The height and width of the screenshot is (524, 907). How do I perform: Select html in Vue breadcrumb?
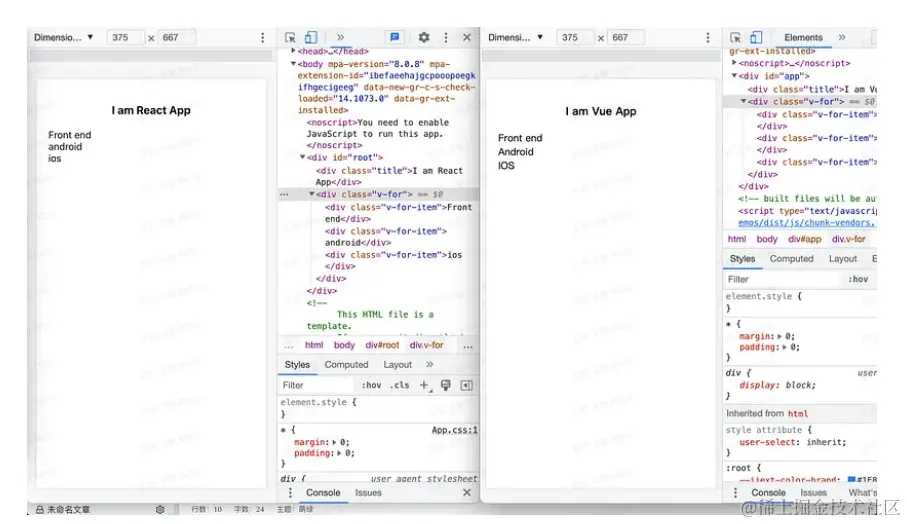(x=736, y=239)
